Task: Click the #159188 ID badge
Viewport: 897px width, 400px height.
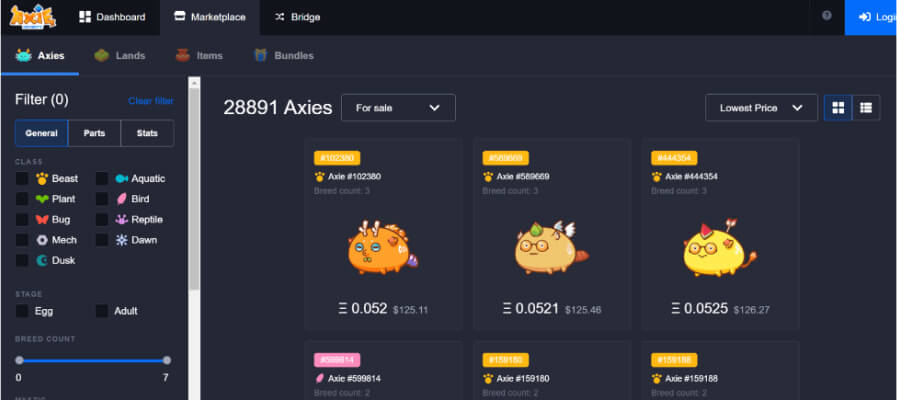Action: (x=674, y=360)
